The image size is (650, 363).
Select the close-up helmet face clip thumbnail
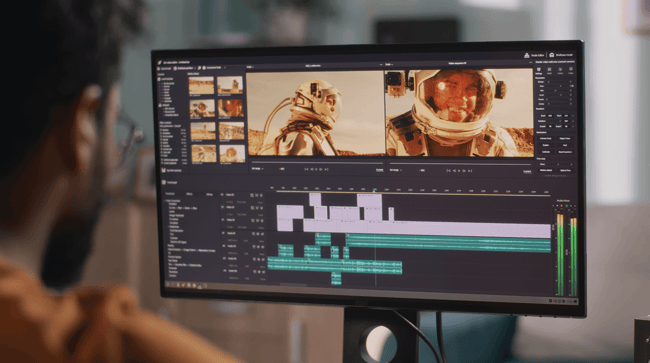click(x=230, y=108)
